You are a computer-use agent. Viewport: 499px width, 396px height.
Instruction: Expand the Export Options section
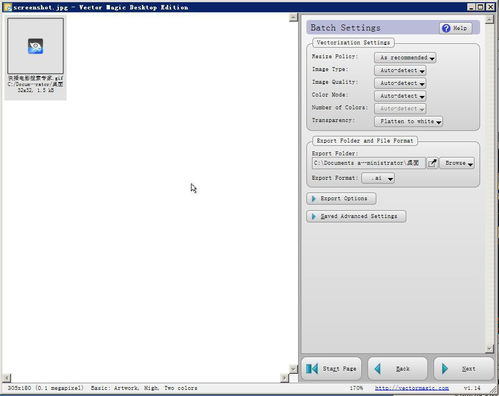coord(341,199)
